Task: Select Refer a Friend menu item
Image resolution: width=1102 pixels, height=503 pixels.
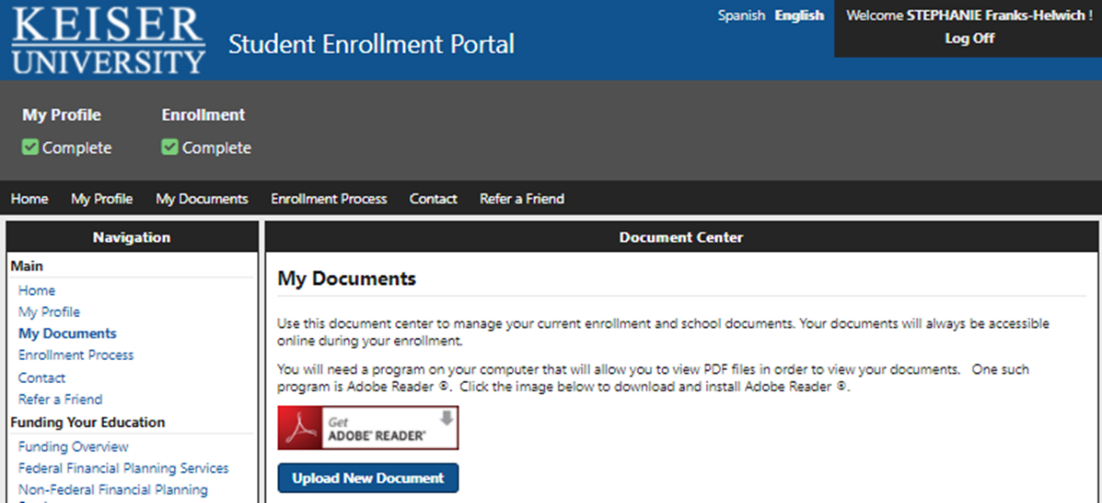Action: click(x=522, y=199)
